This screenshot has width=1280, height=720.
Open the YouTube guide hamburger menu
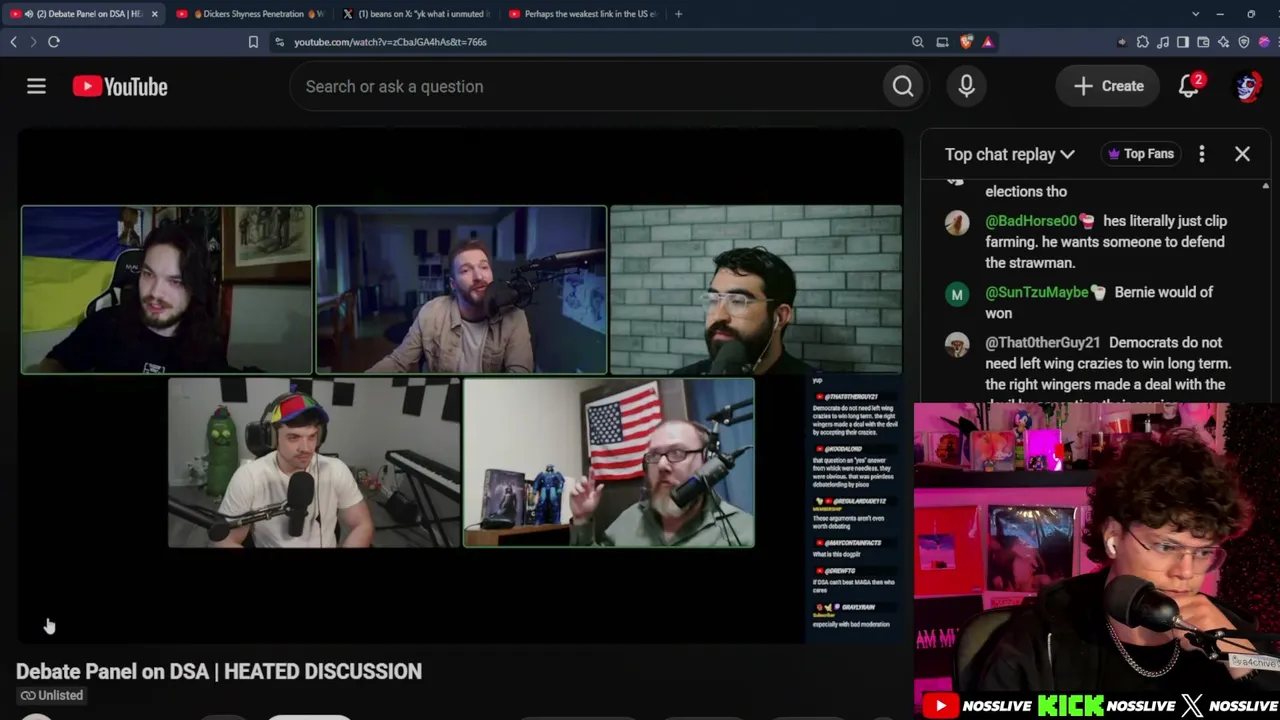[36, 87]
